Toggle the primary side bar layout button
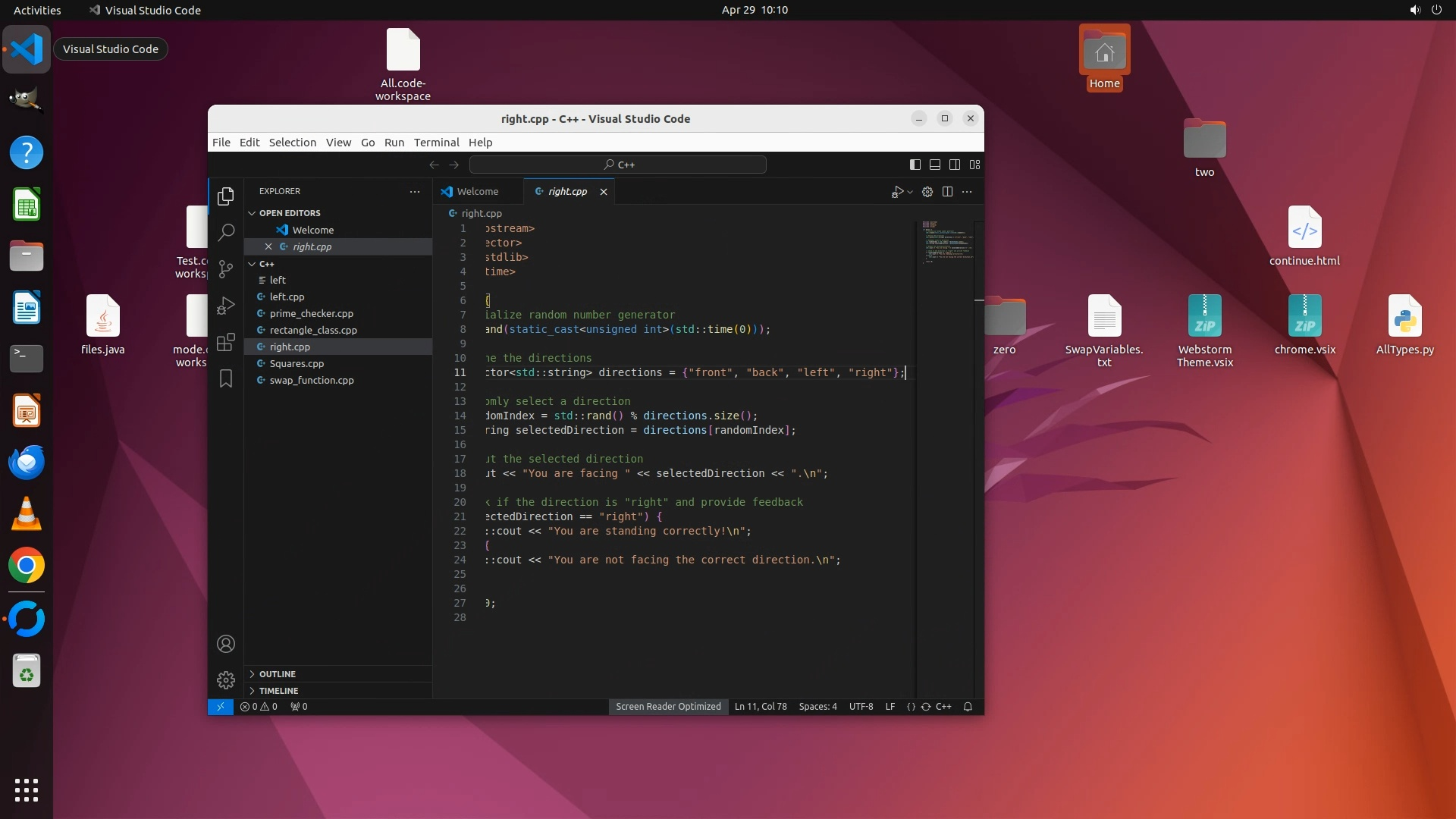This screenshot has height=819, width=1456. [915, 165]
